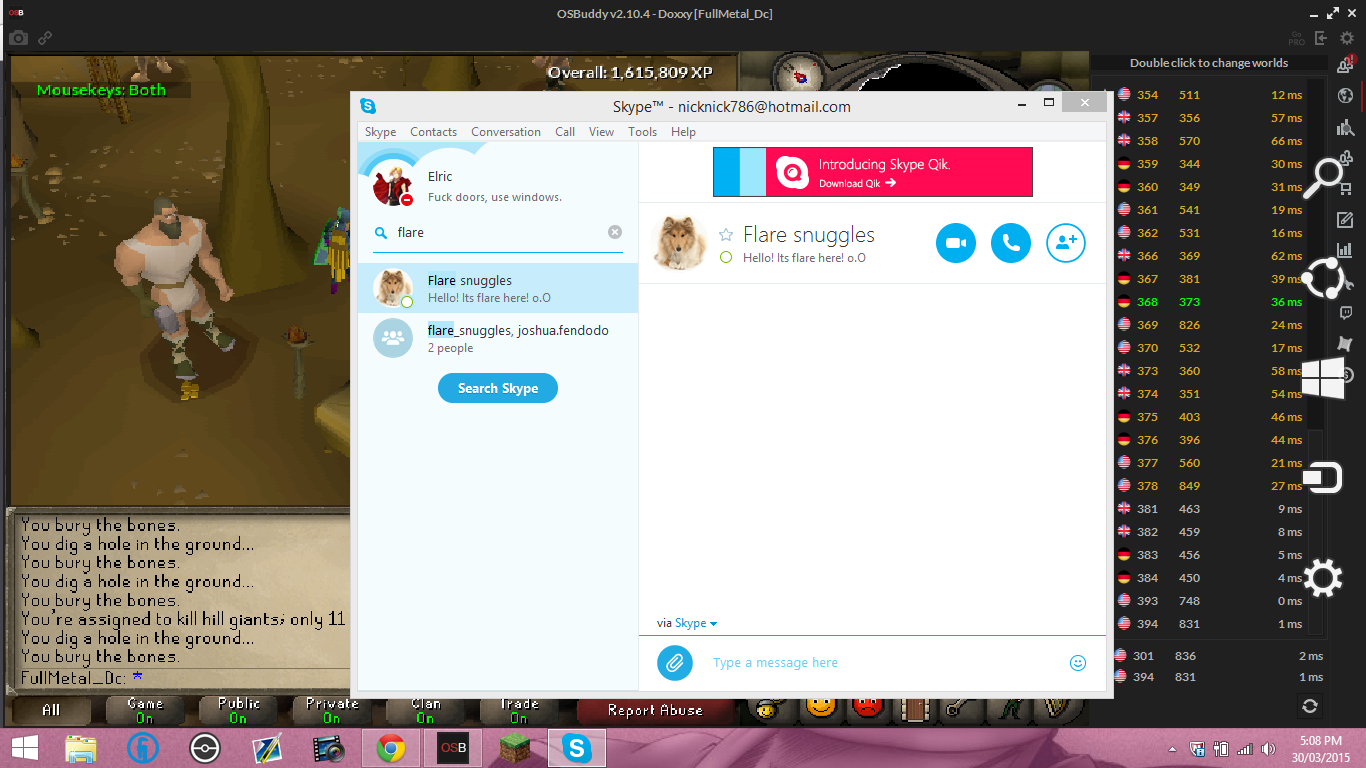This screenshot has width=1366, height=768.
Task: Switch to the All chat tab in game
Action: [51, 710]
